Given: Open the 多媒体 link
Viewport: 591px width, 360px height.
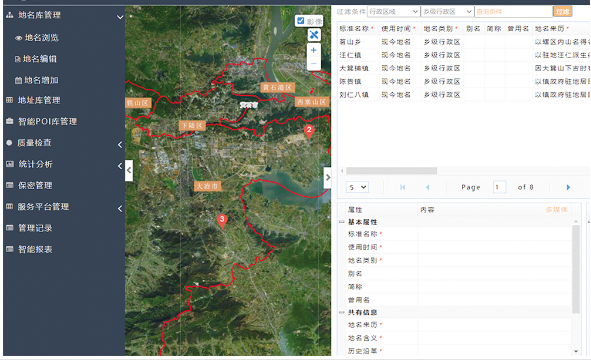Looking at the screenshot, I should [556, 210].
